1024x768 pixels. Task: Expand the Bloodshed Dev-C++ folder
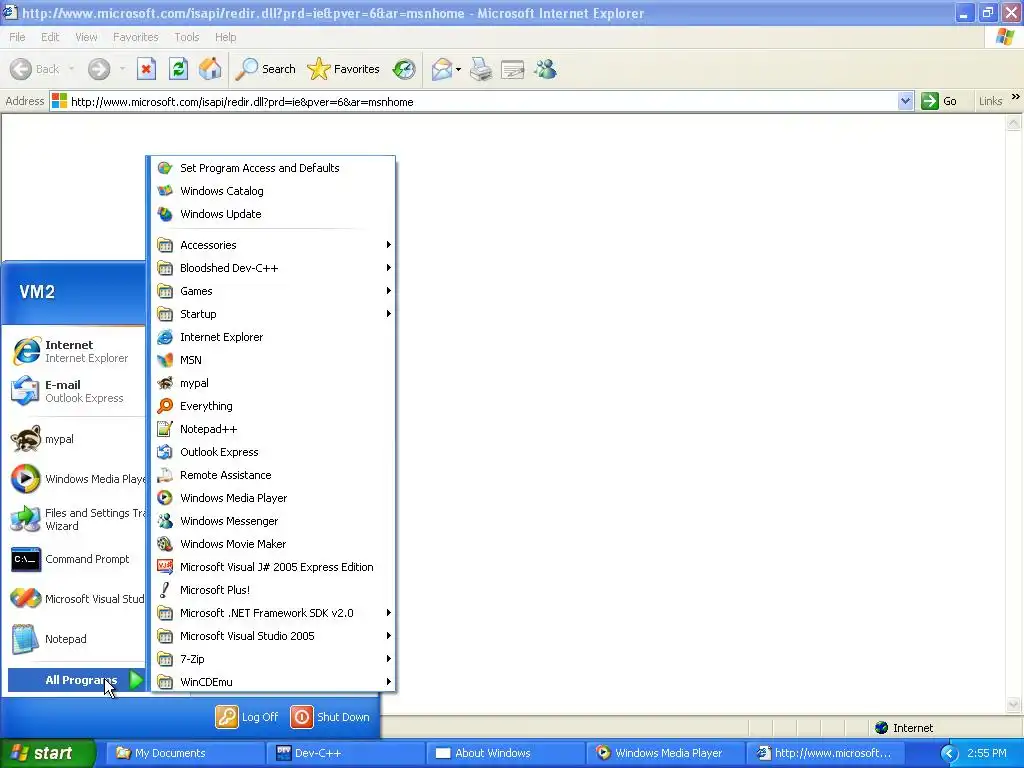(273, 268)
